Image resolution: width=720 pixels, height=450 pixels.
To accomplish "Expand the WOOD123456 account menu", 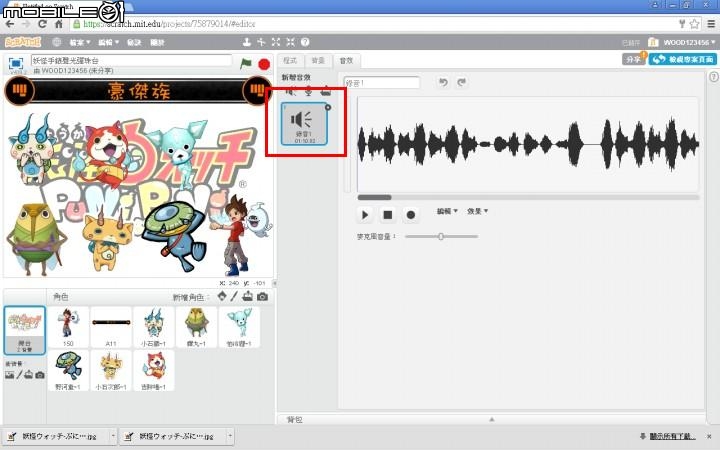I will tap(689, 42).
